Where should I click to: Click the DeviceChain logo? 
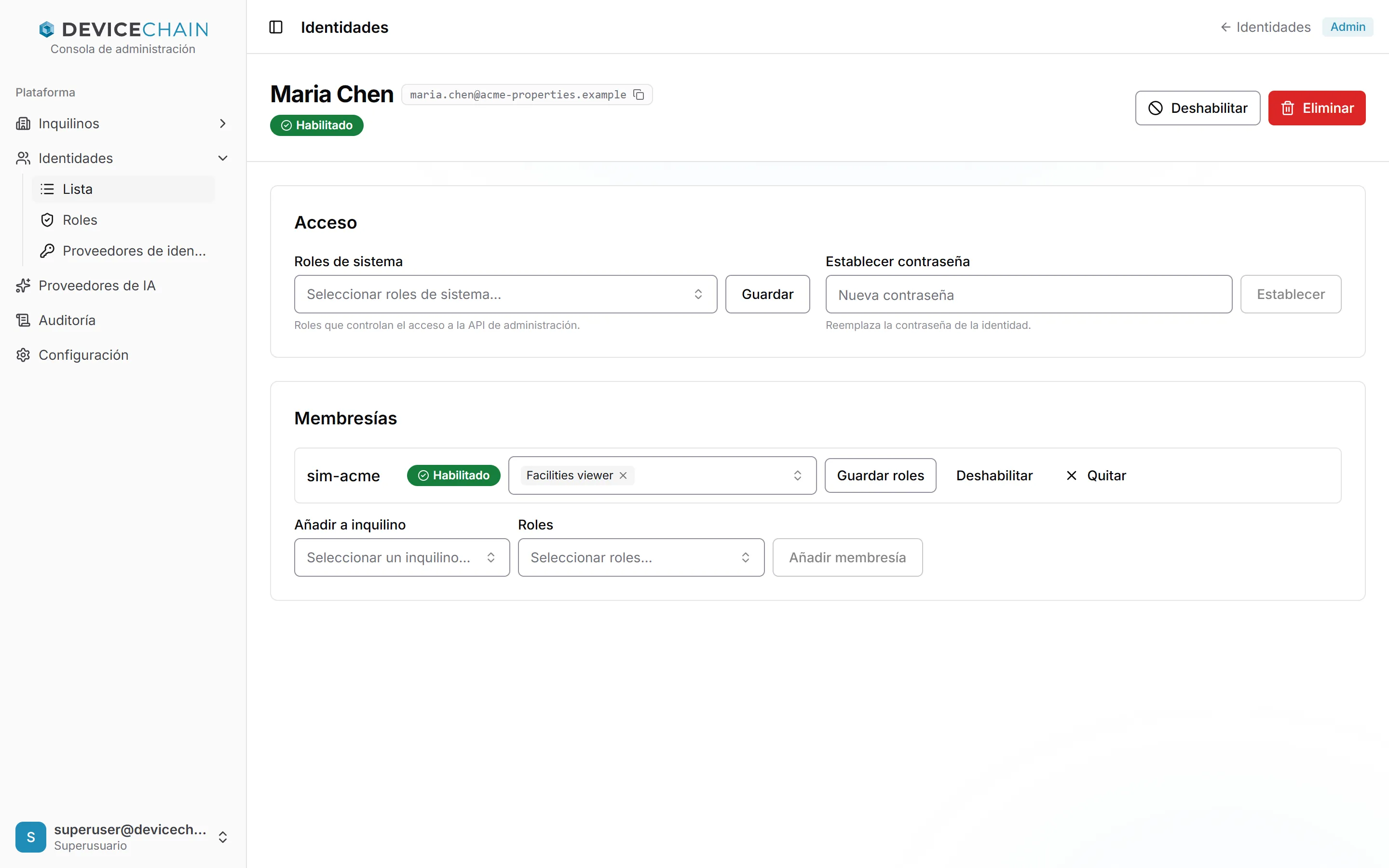(123, 29)
